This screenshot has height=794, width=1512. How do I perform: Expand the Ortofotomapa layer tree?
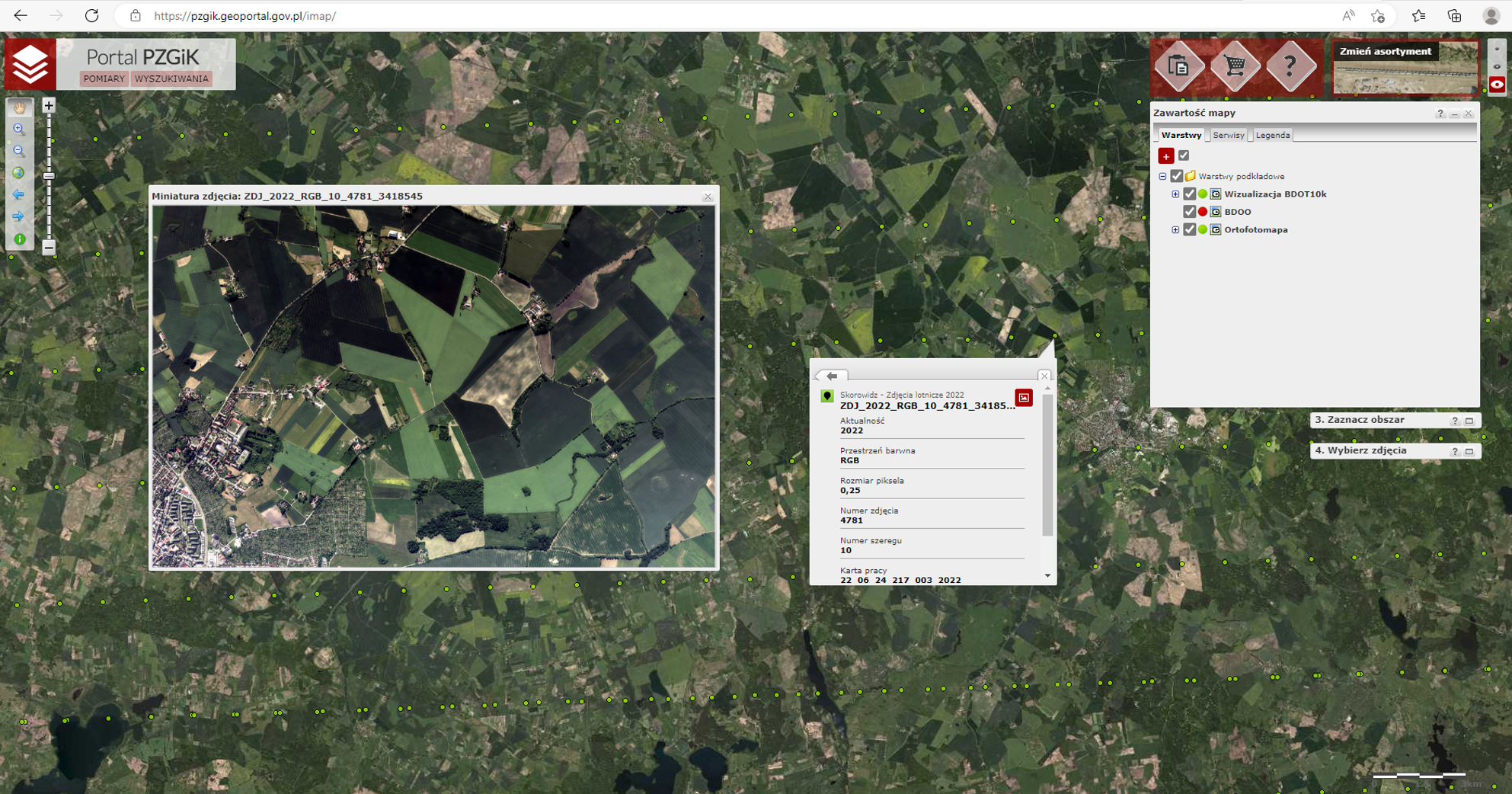pos(1175,229)
